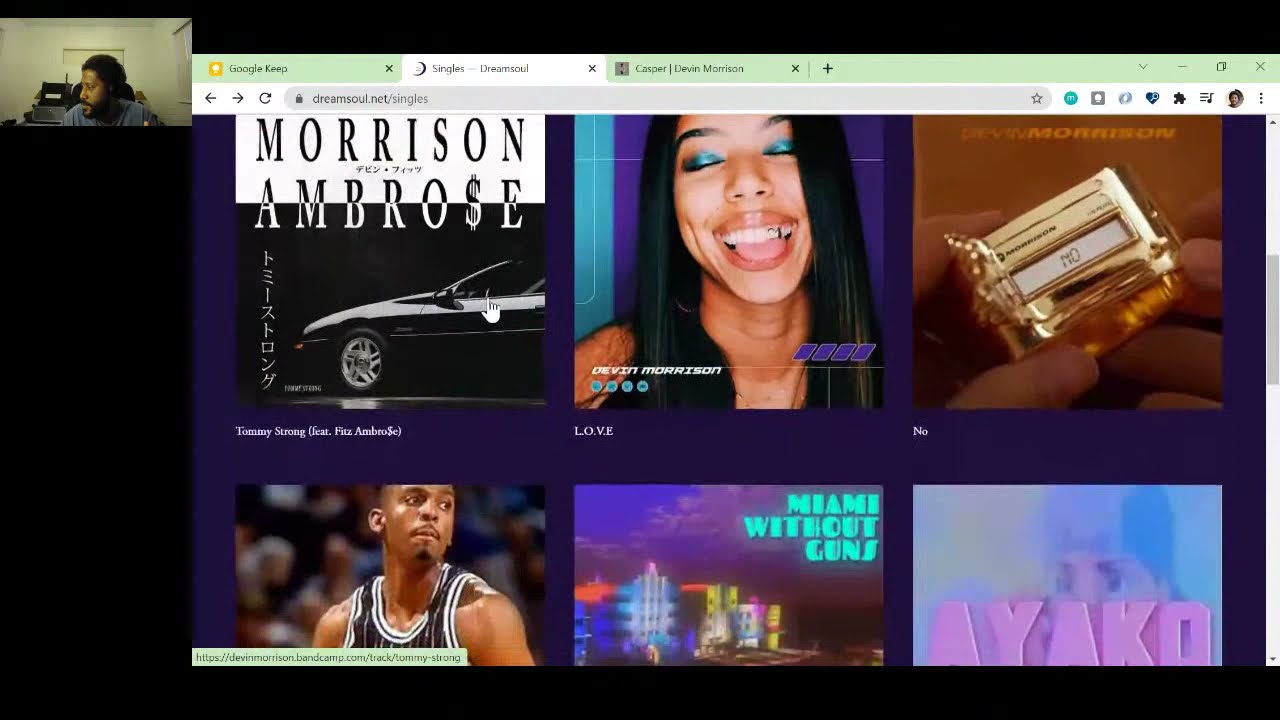
Task: Click the 'No' title link
Action: click(920, 431)
